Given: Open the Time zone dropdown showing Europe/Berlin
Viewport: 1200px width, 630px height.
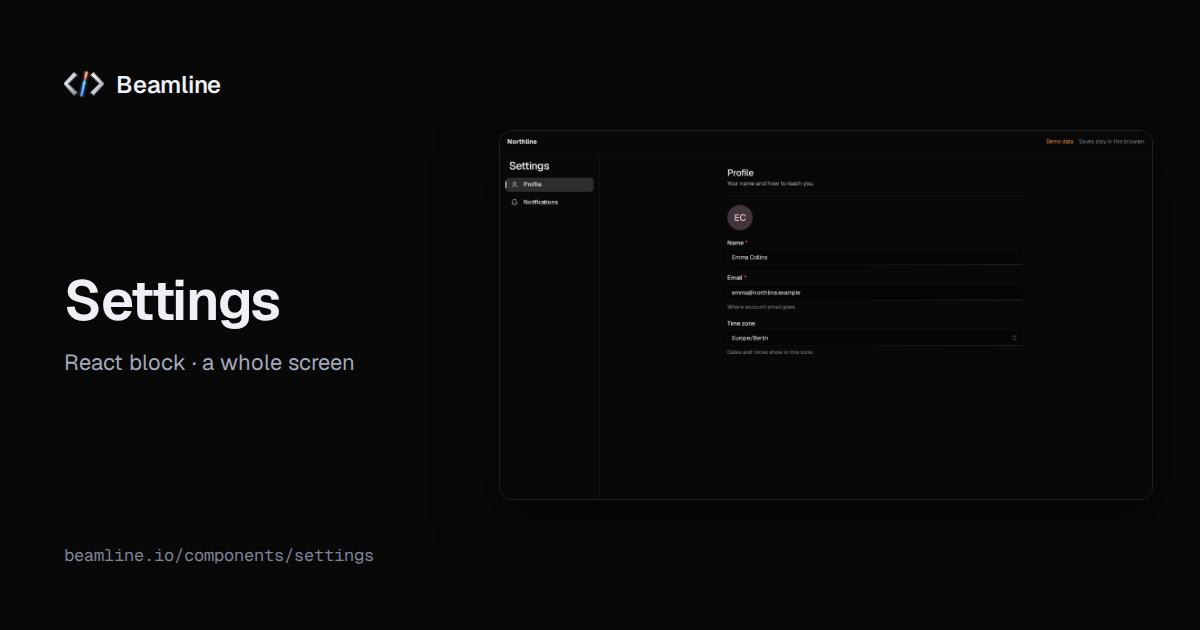Looking at the screenshot, I should [874, 338].
